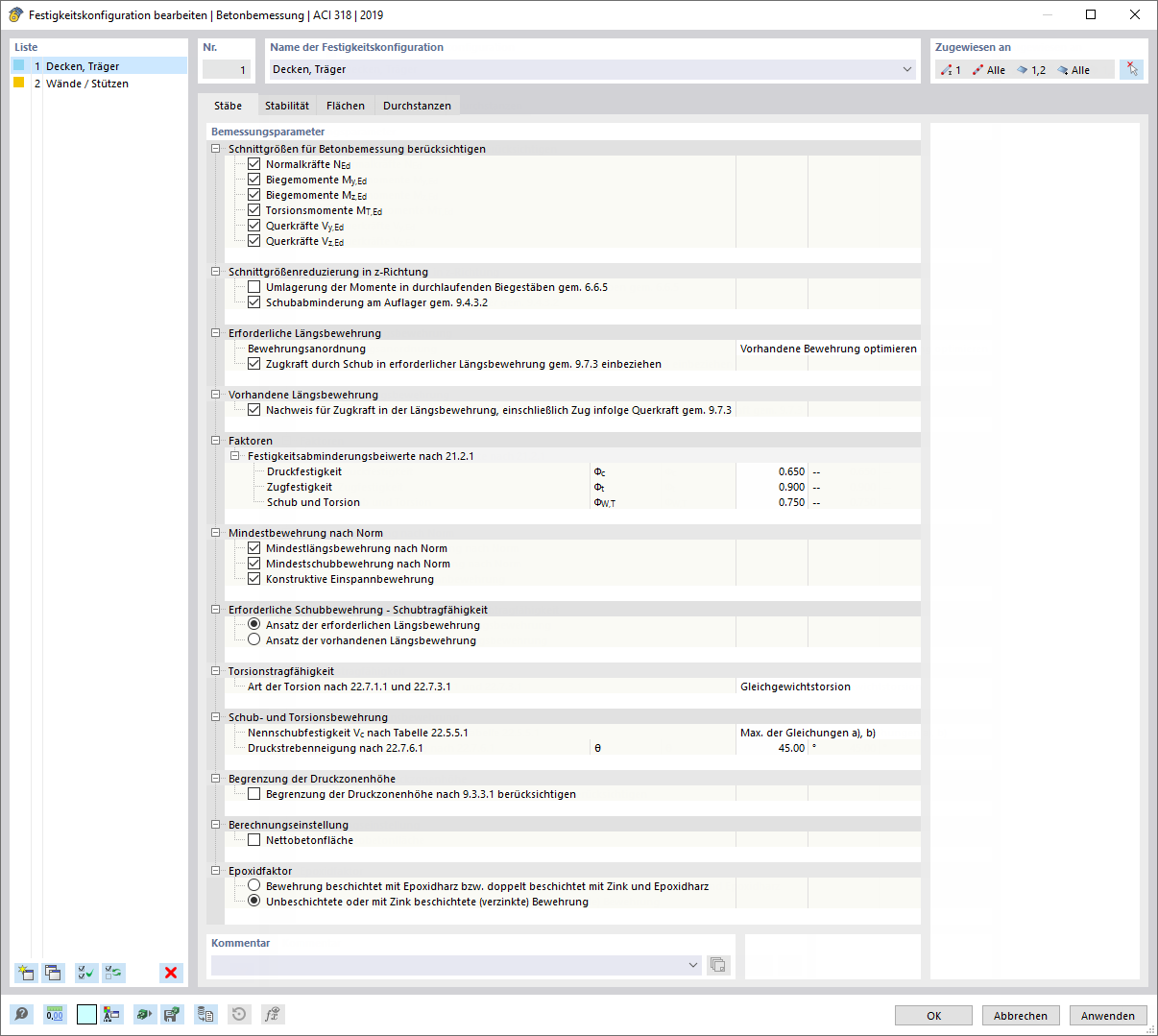Collapse Schnittgrößen für Betonbemessung section
The image size is (1158, 1036).
coord(216,149)
